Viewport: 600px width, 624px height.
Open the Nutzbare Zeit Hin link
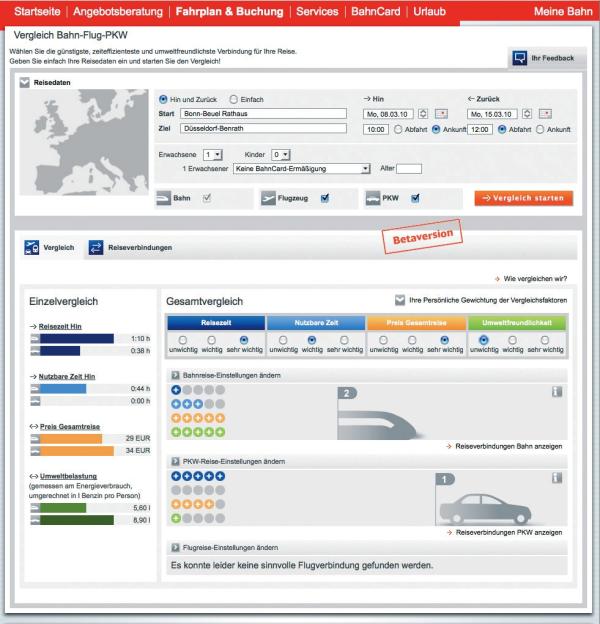click(67, 376)
